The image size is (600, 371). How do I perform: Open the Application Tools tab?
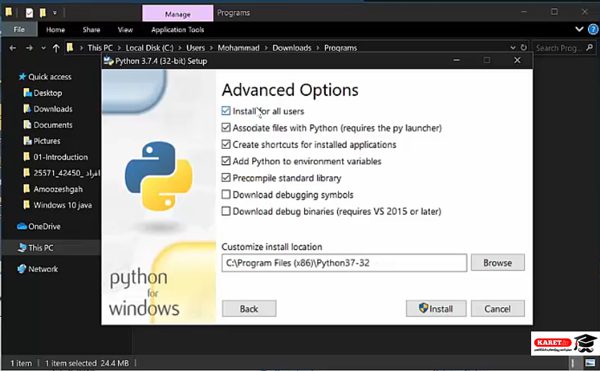click(x=178, y=29)
